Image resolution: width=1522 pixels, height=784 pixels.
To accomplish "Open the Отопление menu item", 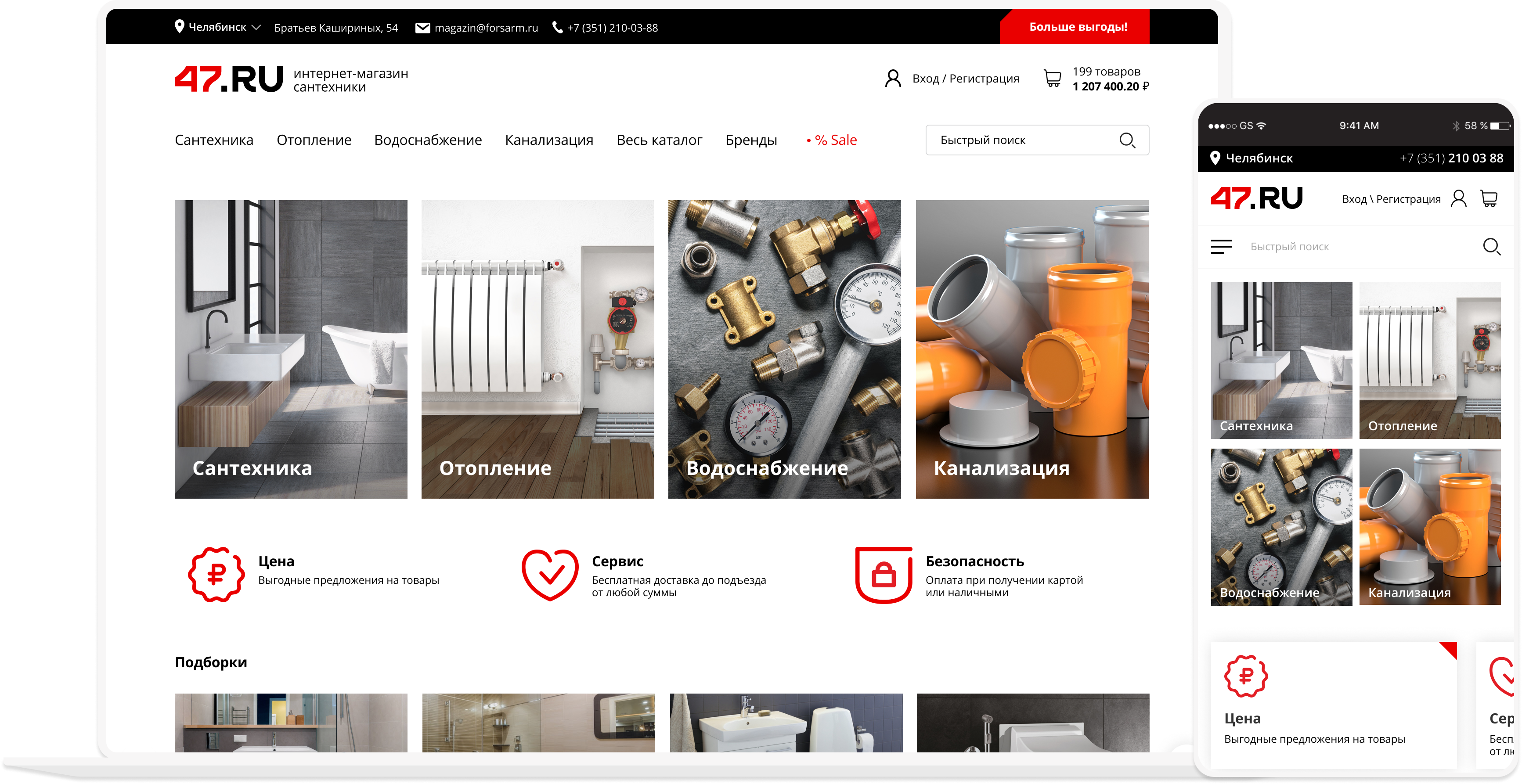I will pos(314,140).
